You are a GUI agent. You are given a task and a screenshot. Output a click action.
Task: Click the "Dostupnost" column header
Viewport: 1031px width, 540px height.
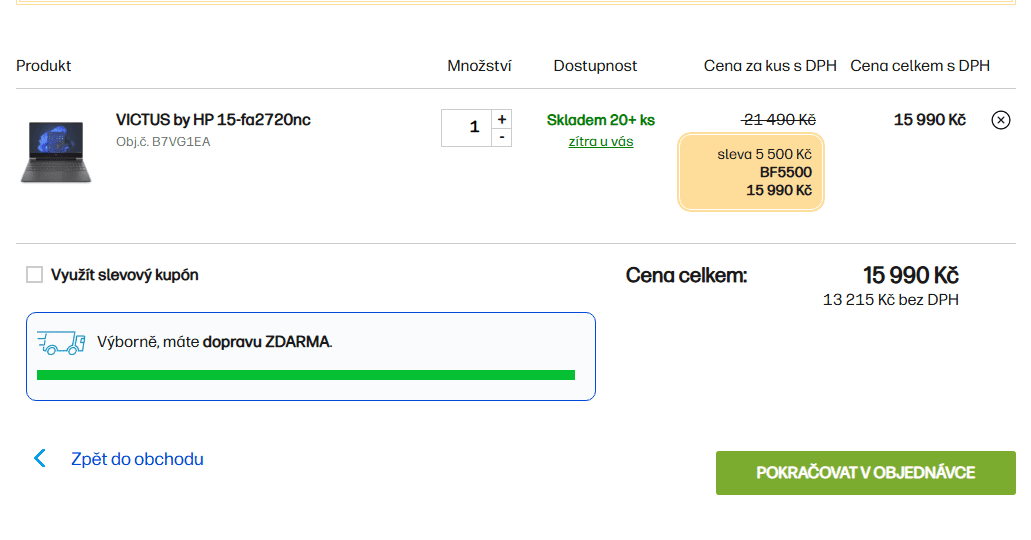coord(595,66)
